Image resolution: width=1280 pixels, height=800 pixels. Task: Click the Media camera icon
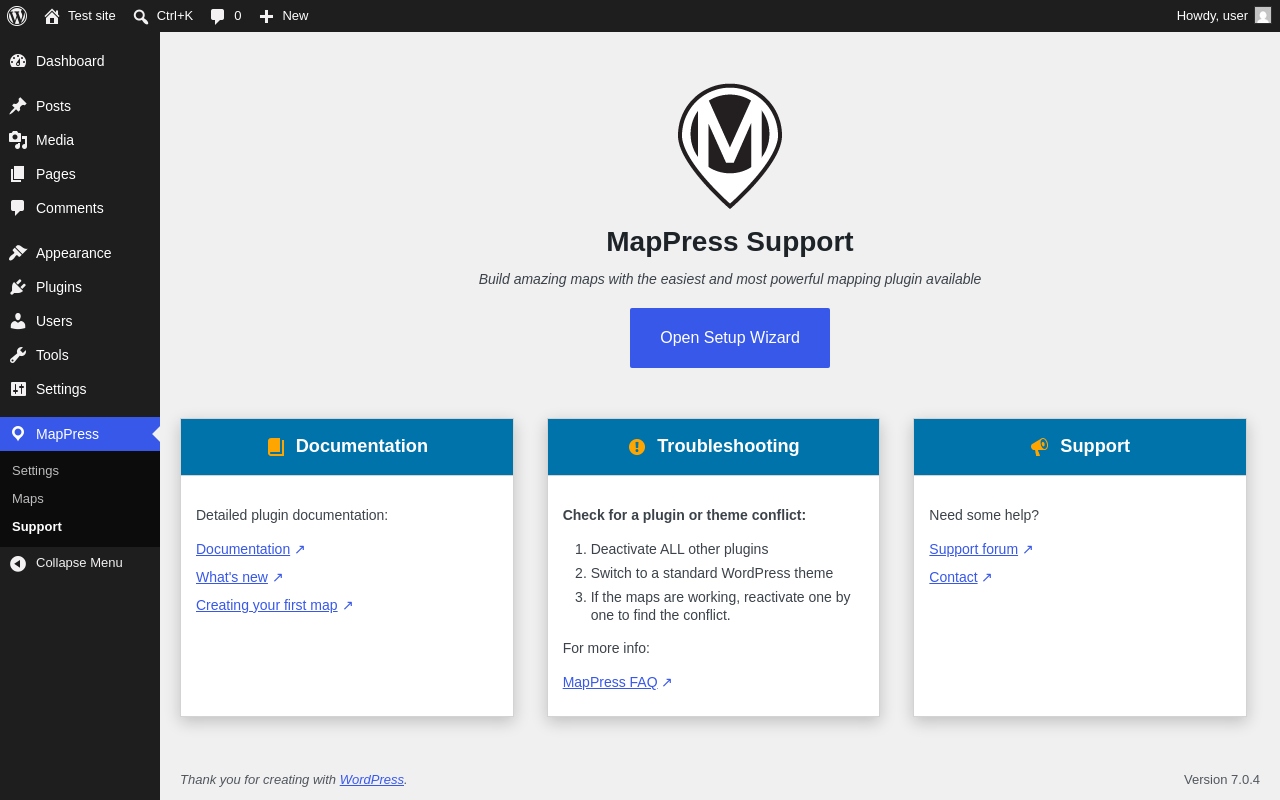click(18, 140)
